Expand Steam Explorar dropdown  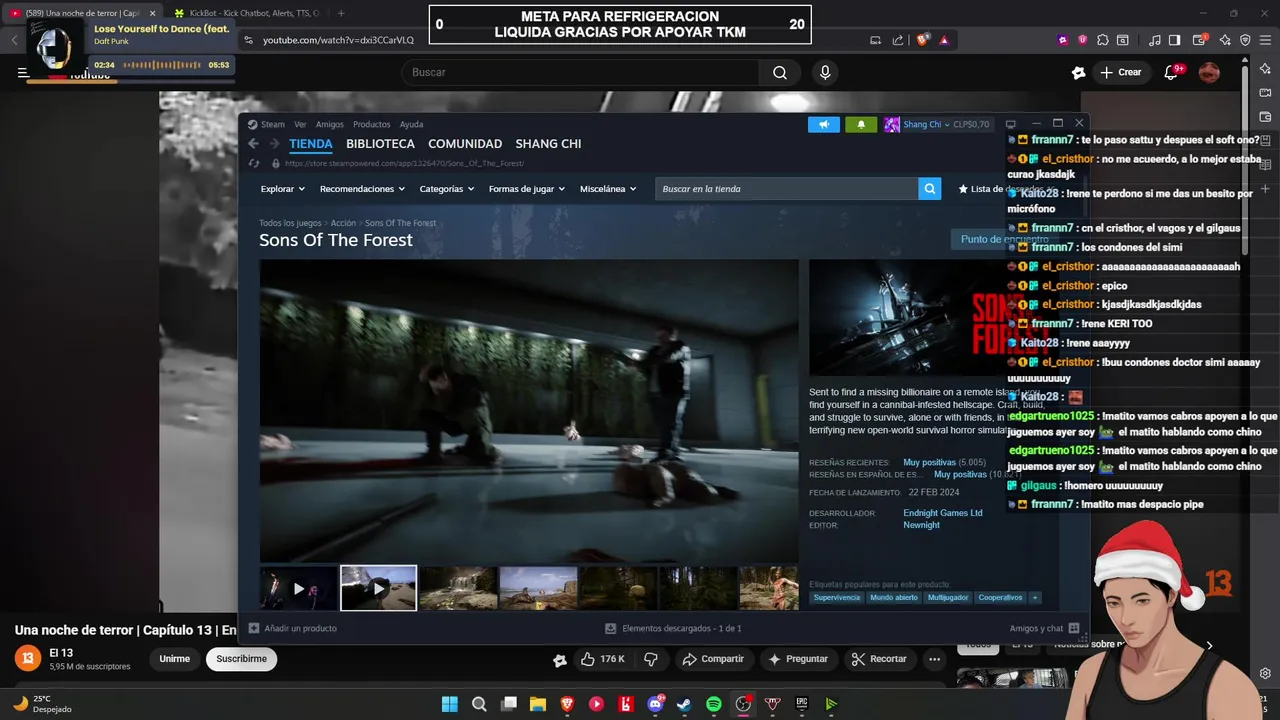283,189
